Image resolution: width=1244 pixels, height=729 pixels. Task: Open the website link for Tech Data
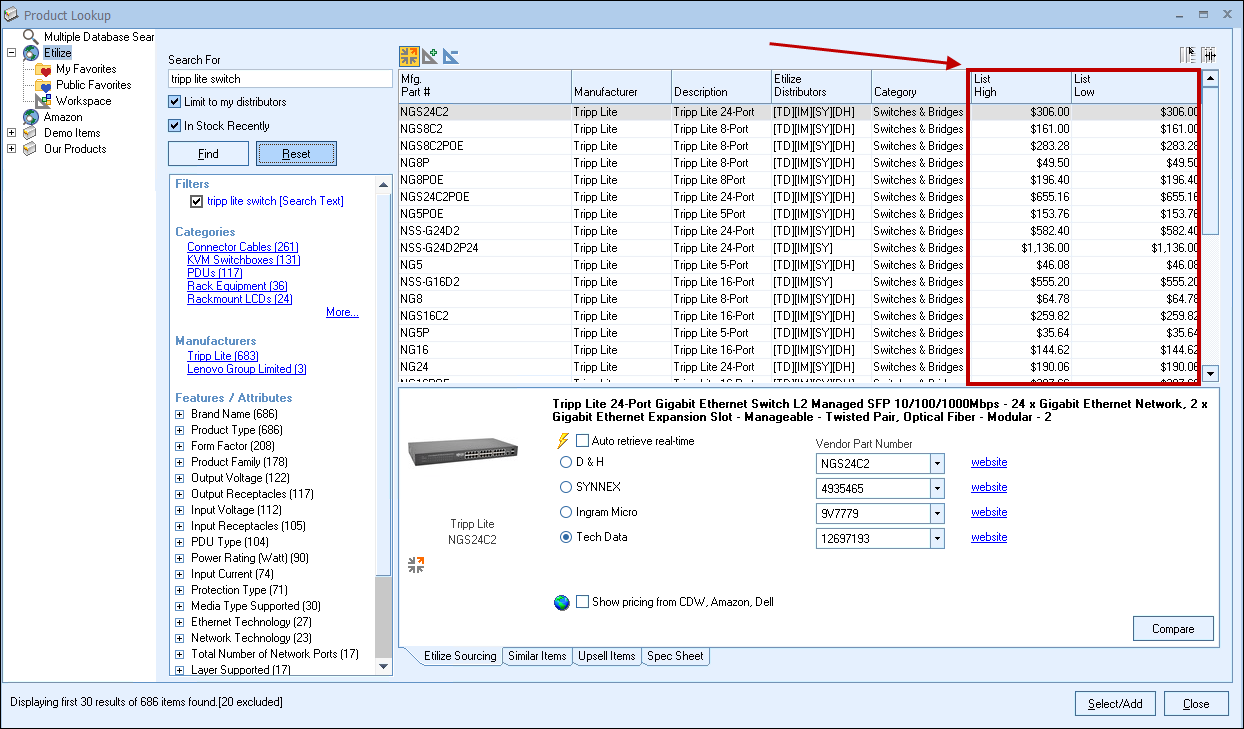point(989,537)
